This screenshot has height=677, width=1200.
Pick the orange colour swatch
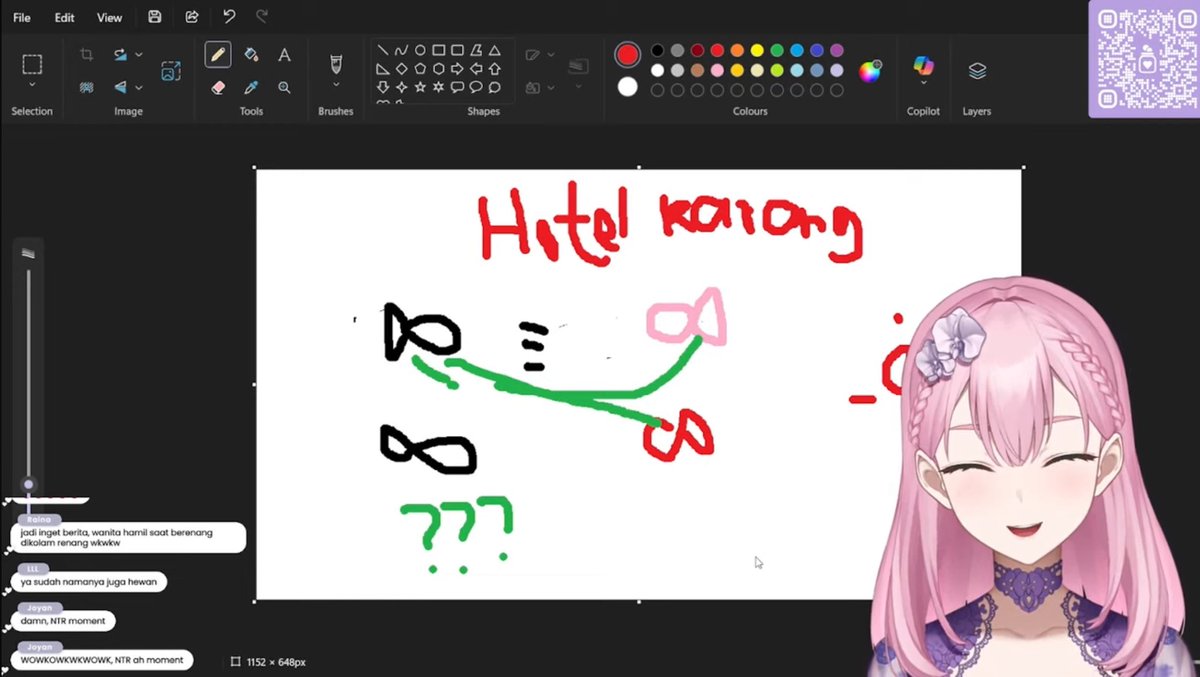[x=737, y=50]
